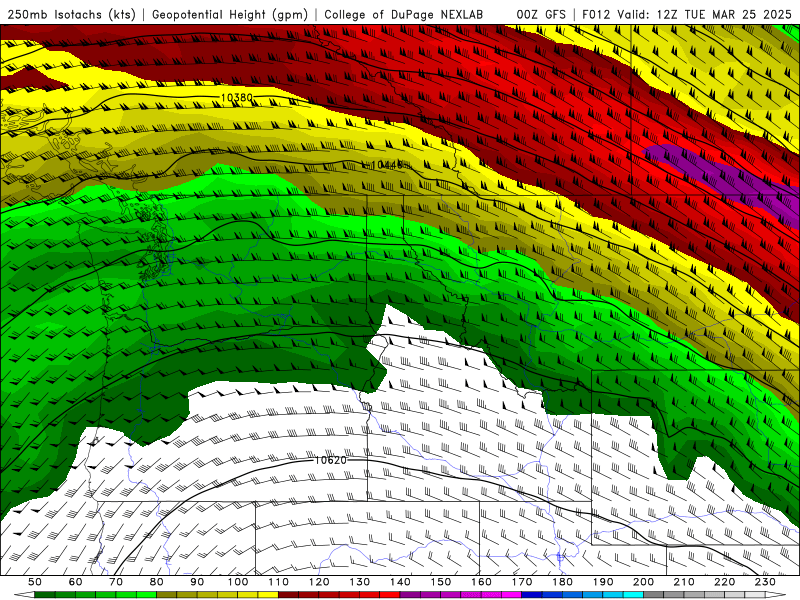
Task: Click the 120 value on the color scale
Action: (x=319, y=582)
